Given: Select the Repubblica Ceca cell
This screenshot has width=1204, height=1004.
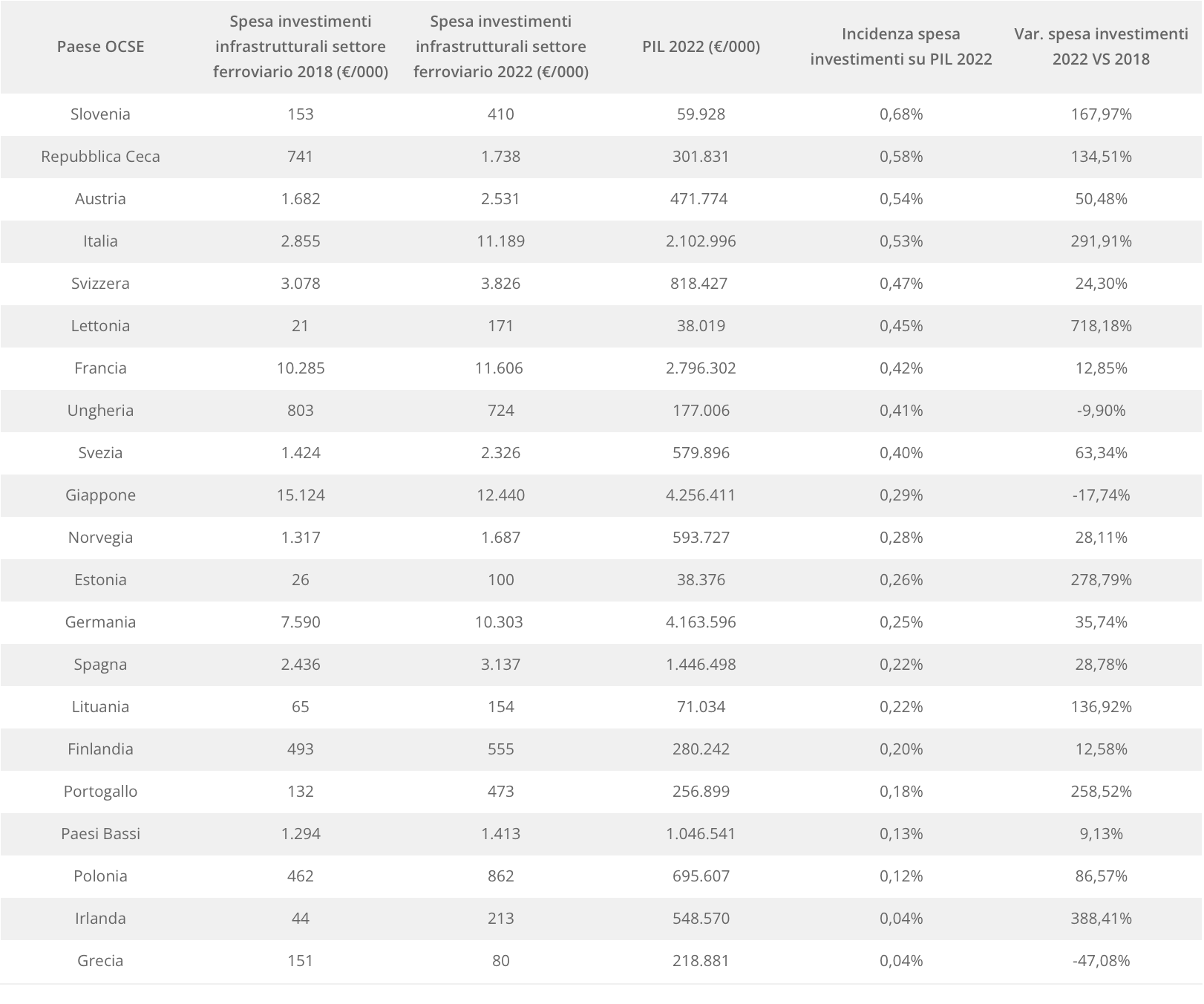Looking at the screenshot, I should coord(100,157).
